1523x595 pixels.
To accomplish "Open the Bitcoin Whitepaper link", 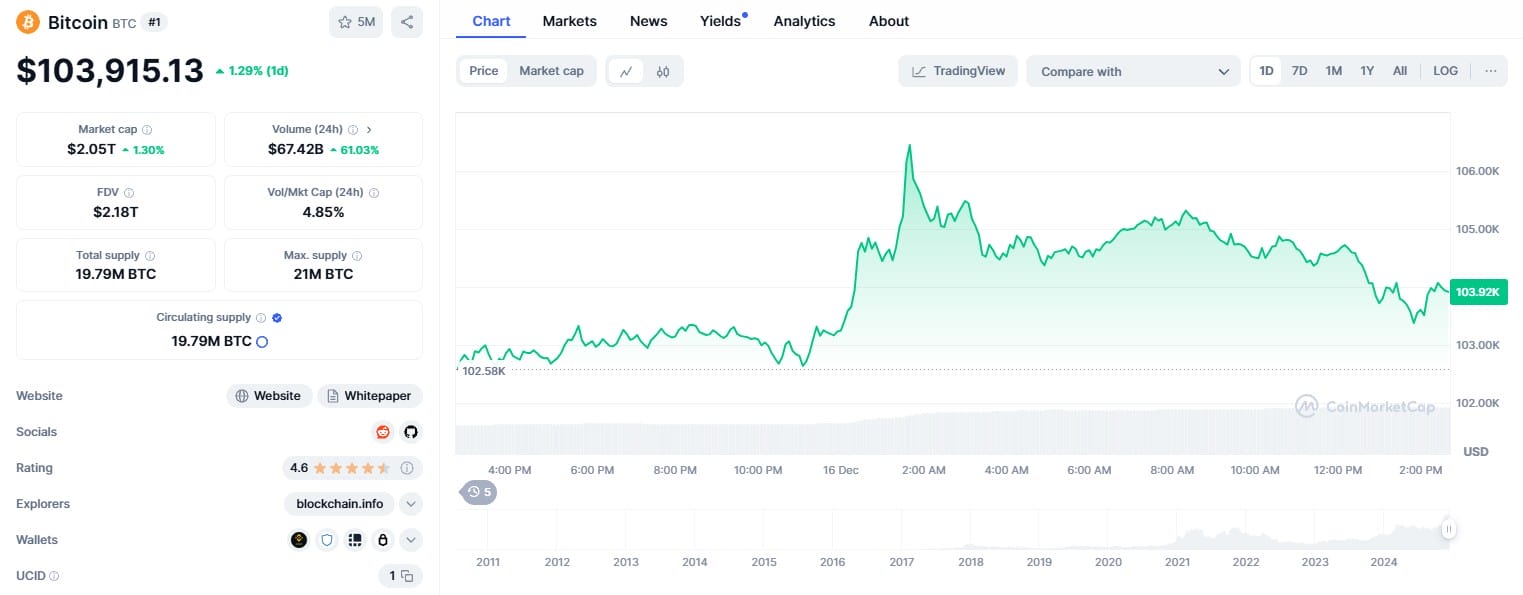I will [370, 396].
